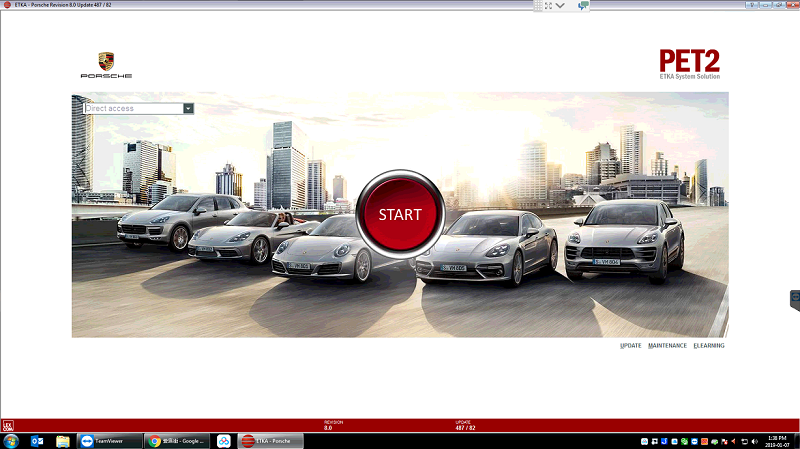Click the system clock 1:38 PM
800x449 pixels.
pyautogui.click(x=777, y=438)
